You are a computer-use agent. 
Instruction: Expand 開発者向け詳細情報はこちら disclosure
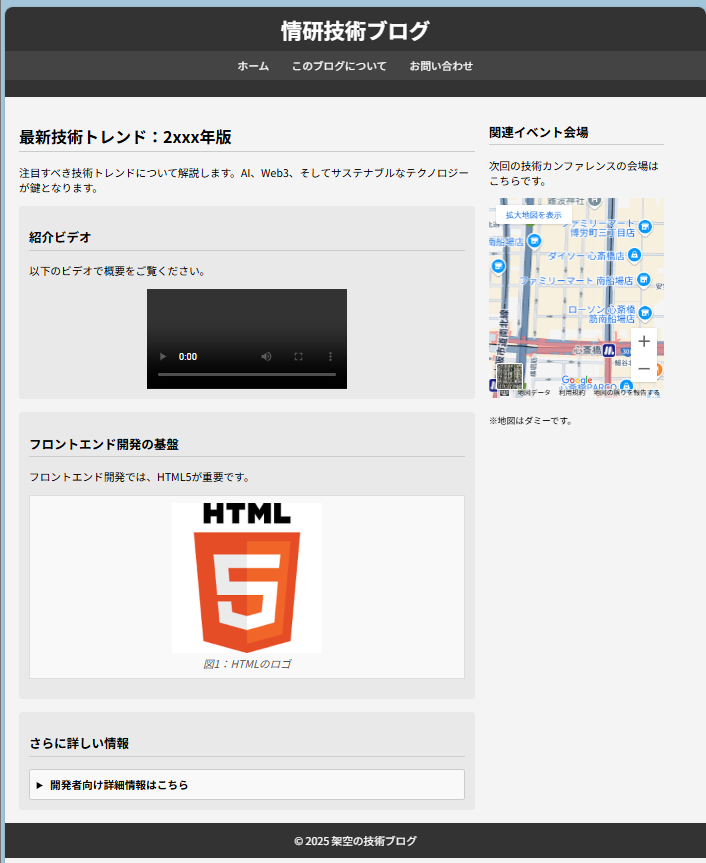[x=247, y=785]
